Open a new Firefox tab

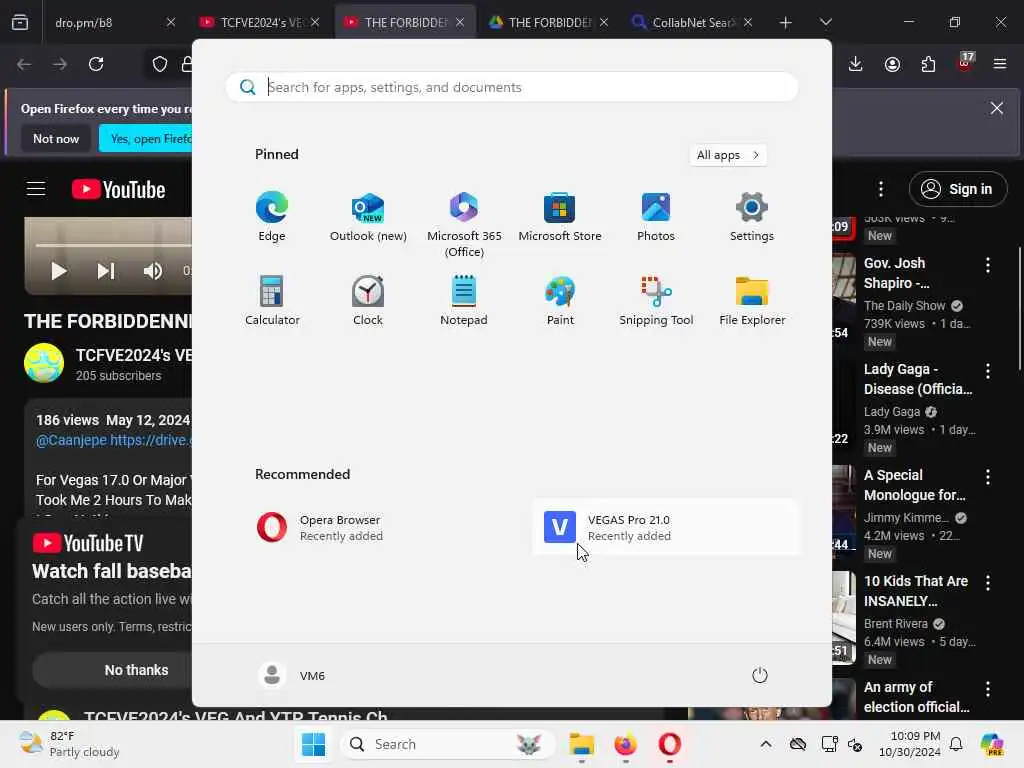786,23
